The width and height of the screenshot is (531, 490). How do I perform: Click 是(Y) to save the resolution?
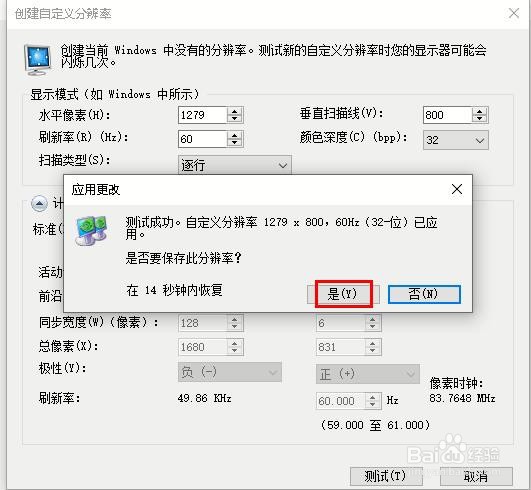(343, 294)
